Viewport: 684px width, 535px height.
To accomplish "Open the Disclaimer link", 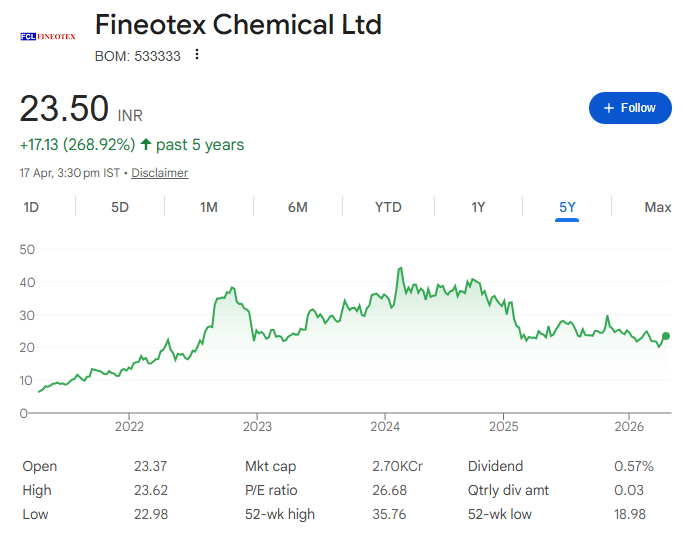I will [x=159, y=173].
